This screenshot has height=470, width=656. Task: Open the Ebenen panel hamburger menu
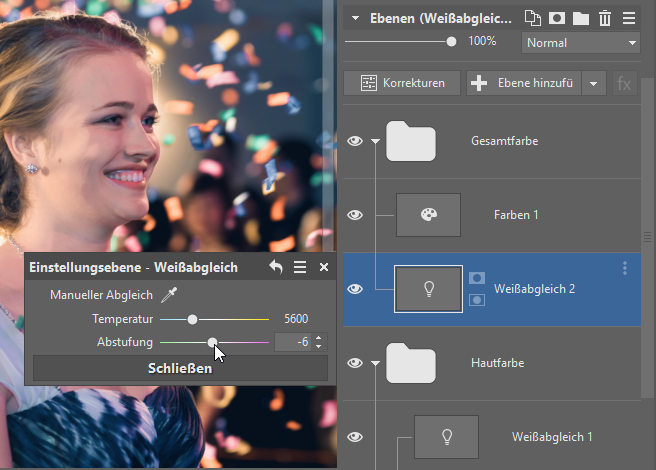[629, 18]
